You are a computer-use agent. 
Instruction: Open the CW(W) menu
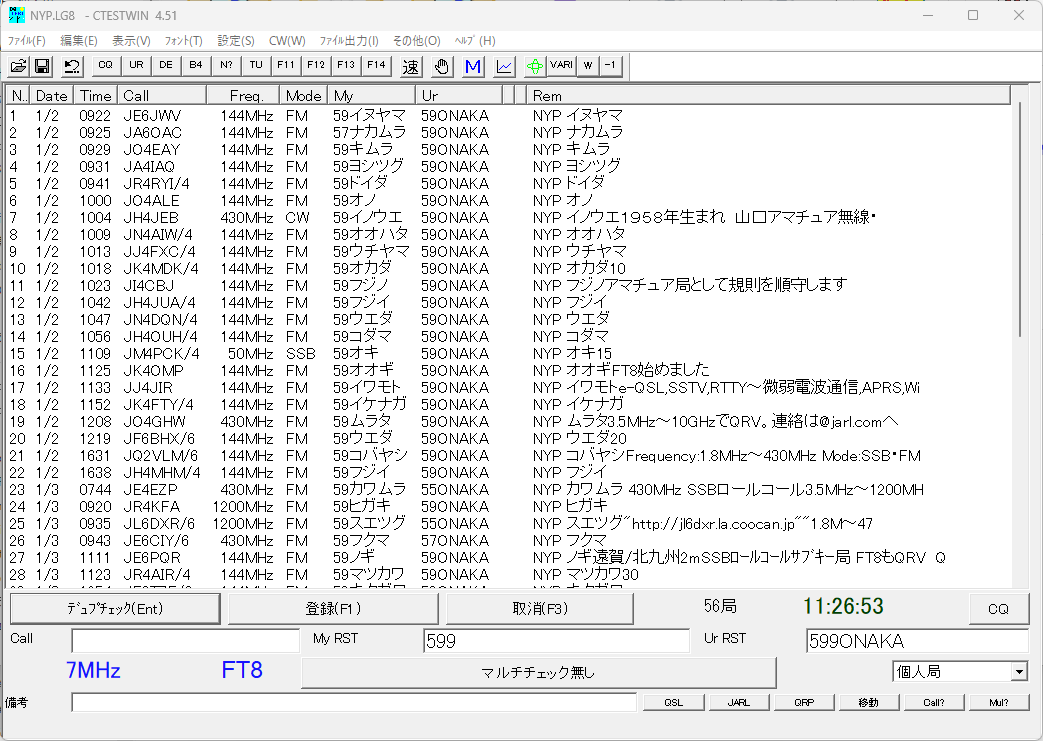287,41
